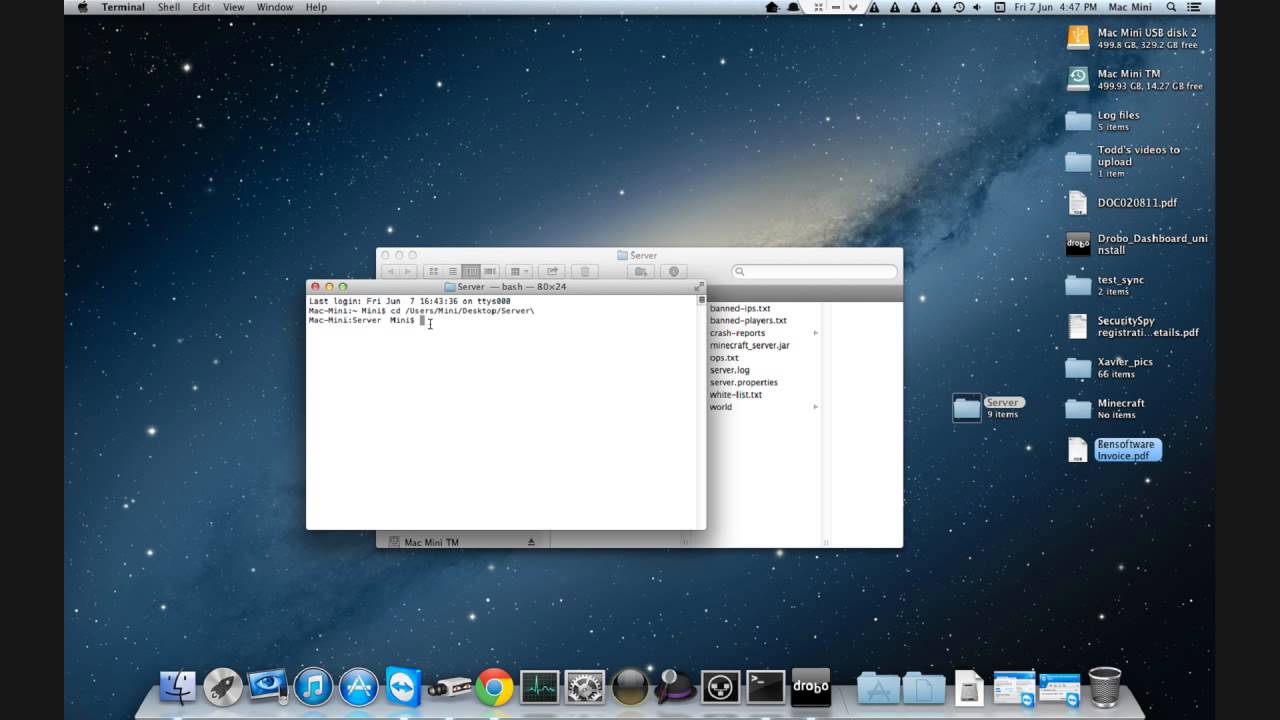Click the Finder window search field

pyautogui.click(x=814, y=271)
